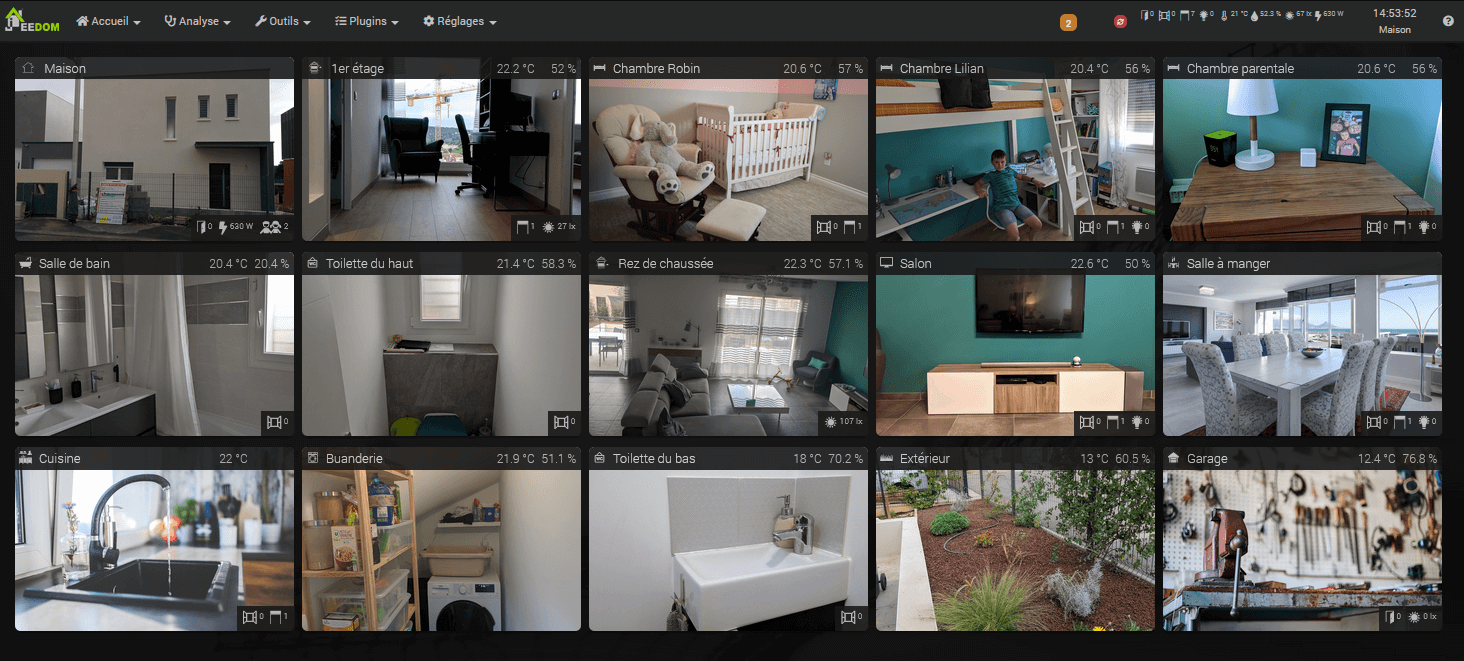Click the red updates icon in header
Image resolution: width=1464 pixels, height=661 pixels.
click(x=1120, y=21)
